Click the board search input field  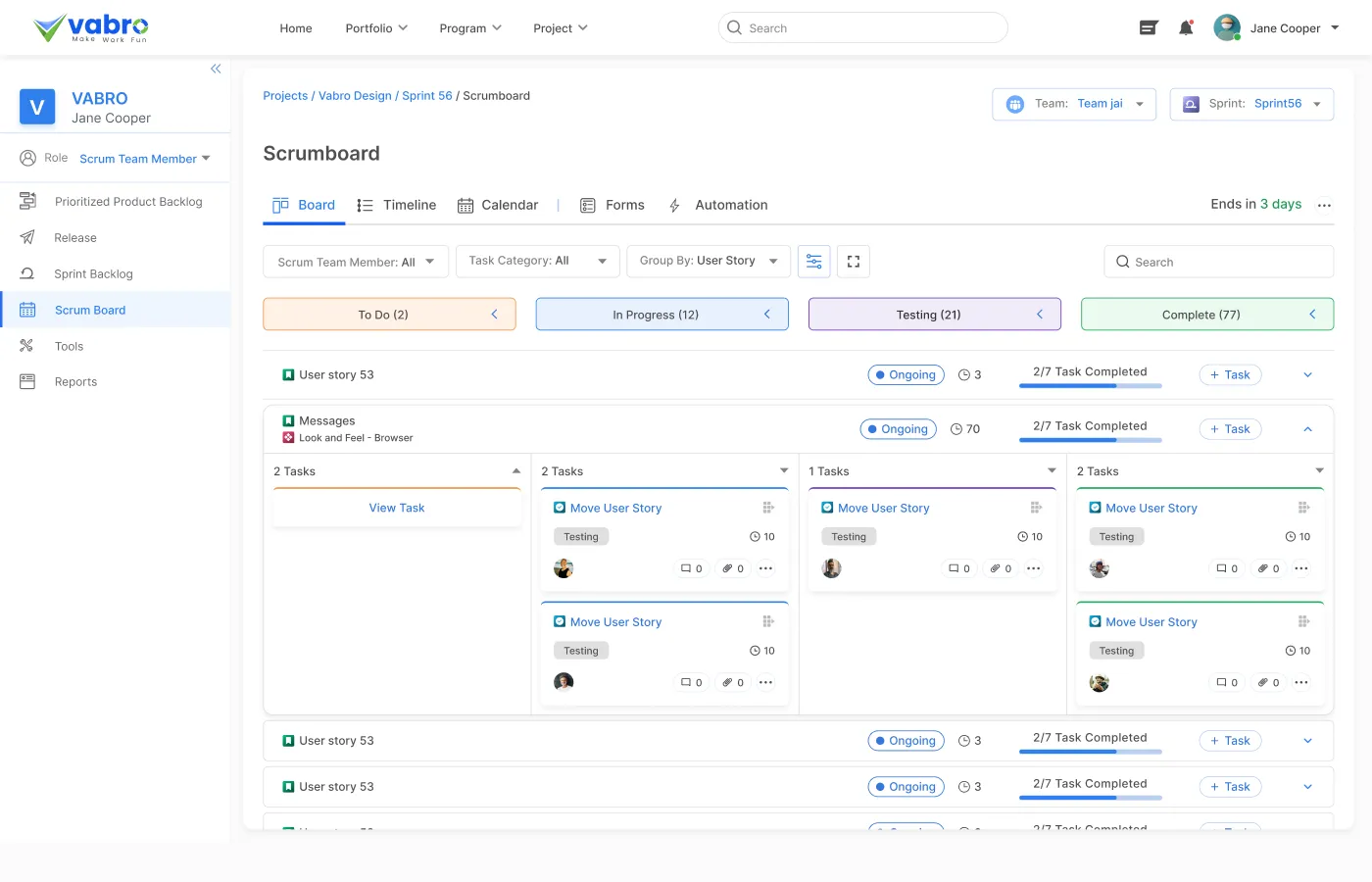[x=1218, y=262]
